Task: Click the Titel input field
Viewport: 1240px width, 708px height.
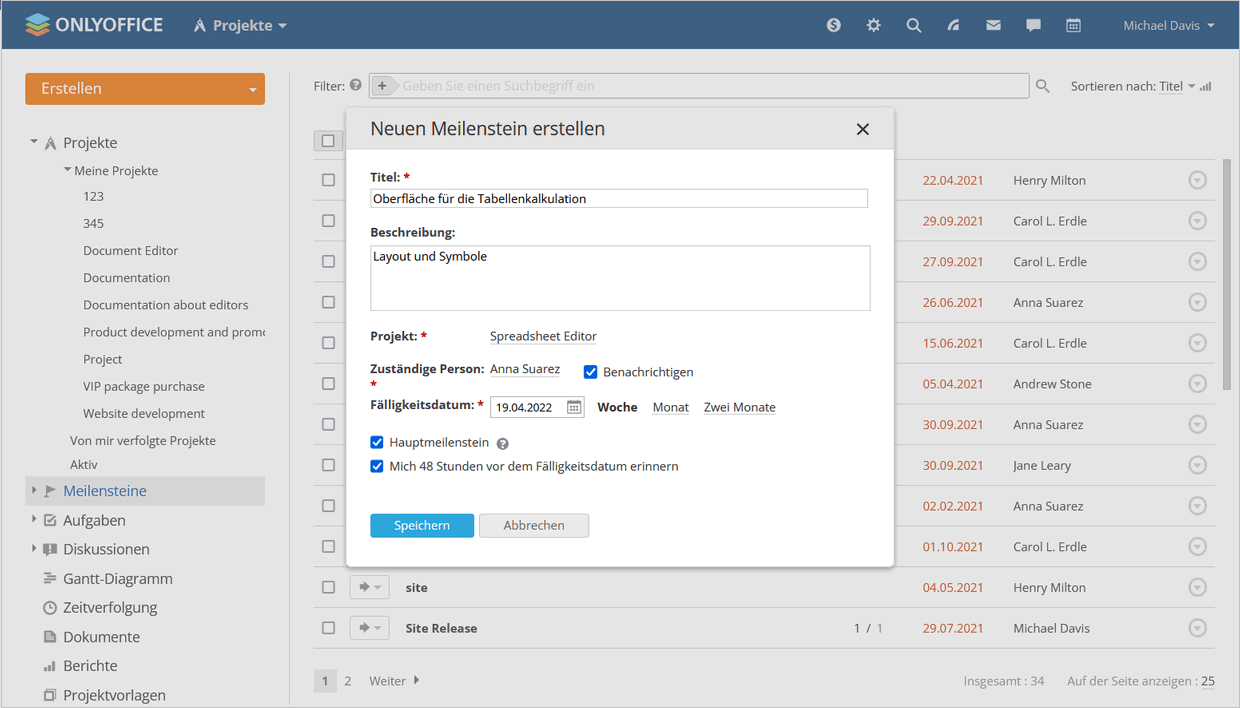Action: point(619,198)
